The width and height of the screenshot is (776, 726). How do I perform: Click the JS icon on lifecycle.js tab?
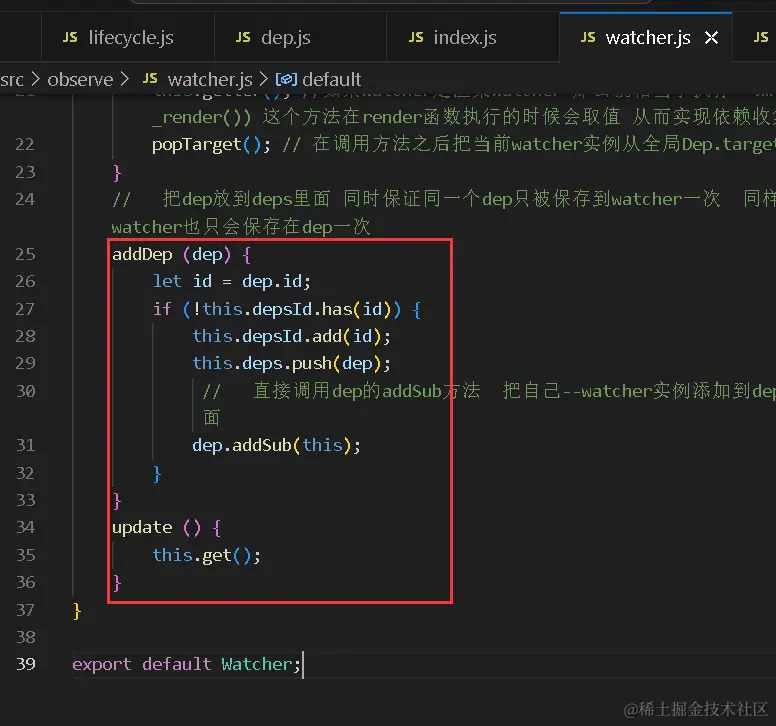[70, 38]
